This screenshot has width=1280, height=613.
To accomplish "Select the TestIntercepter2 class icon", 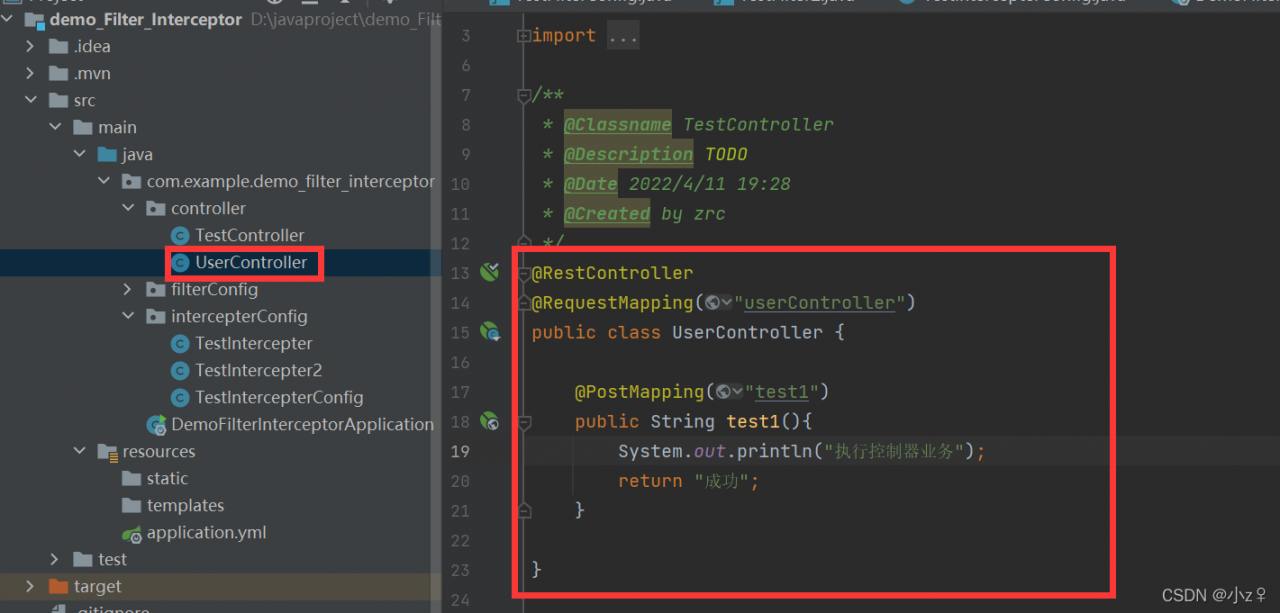I will tap(180, 371).
